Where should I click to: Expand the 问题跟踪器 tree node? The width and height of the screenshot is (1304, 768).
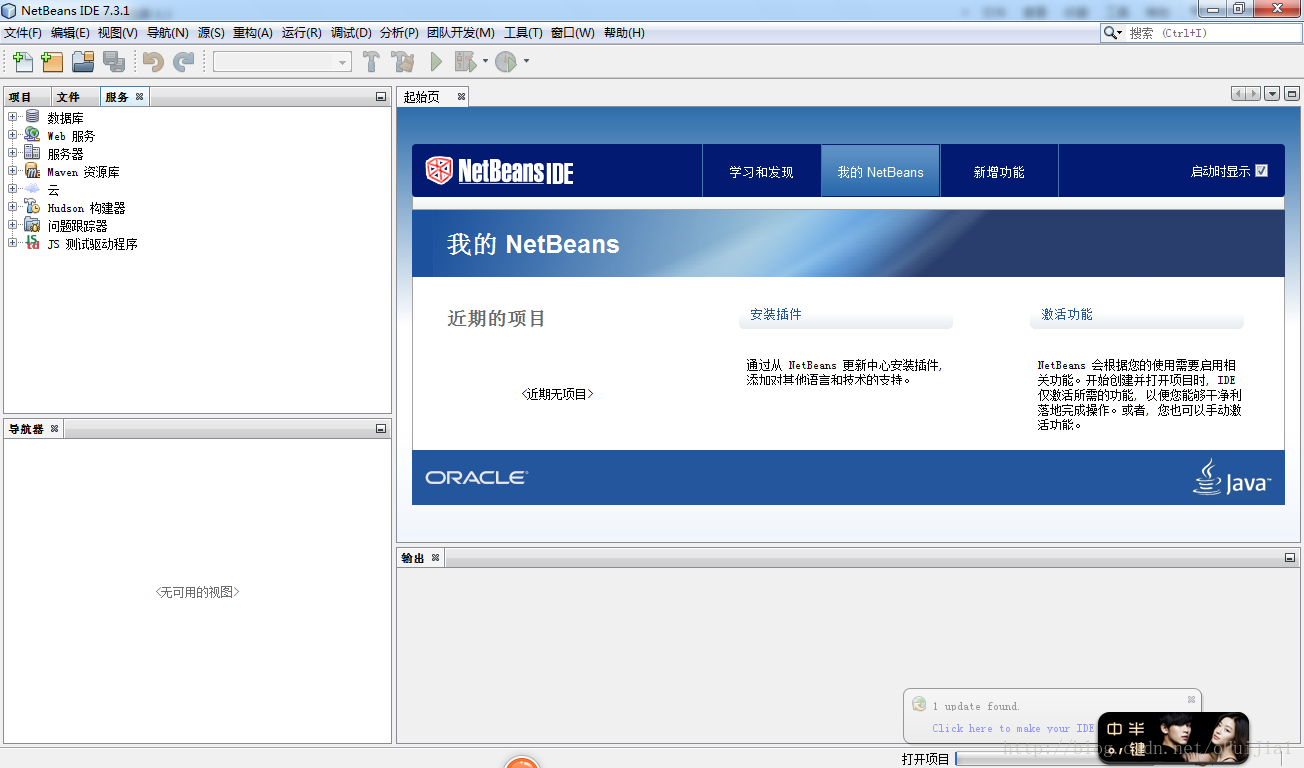click(13, 225)
